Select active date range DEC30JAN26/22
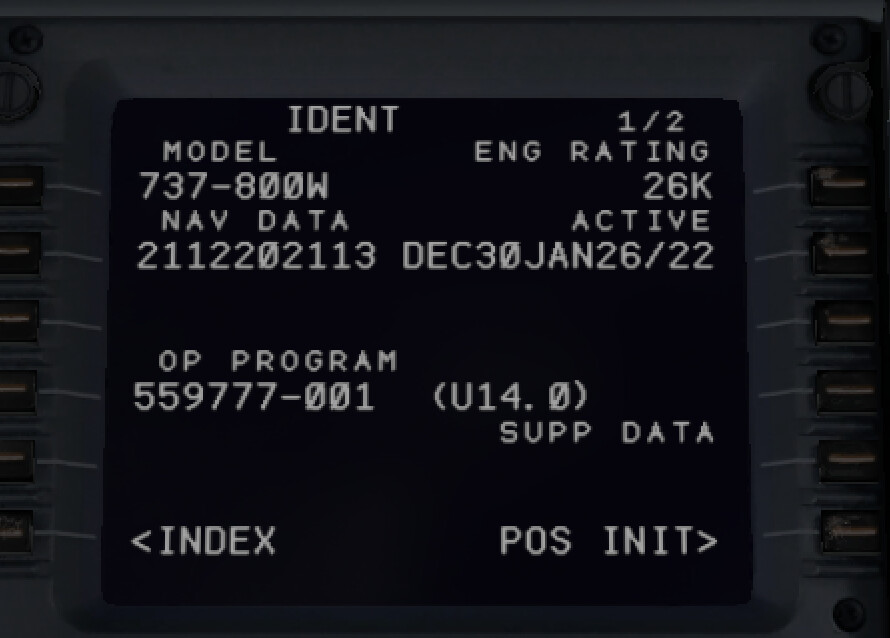Screen dimensions: 890x638 (x=557, y=256)
